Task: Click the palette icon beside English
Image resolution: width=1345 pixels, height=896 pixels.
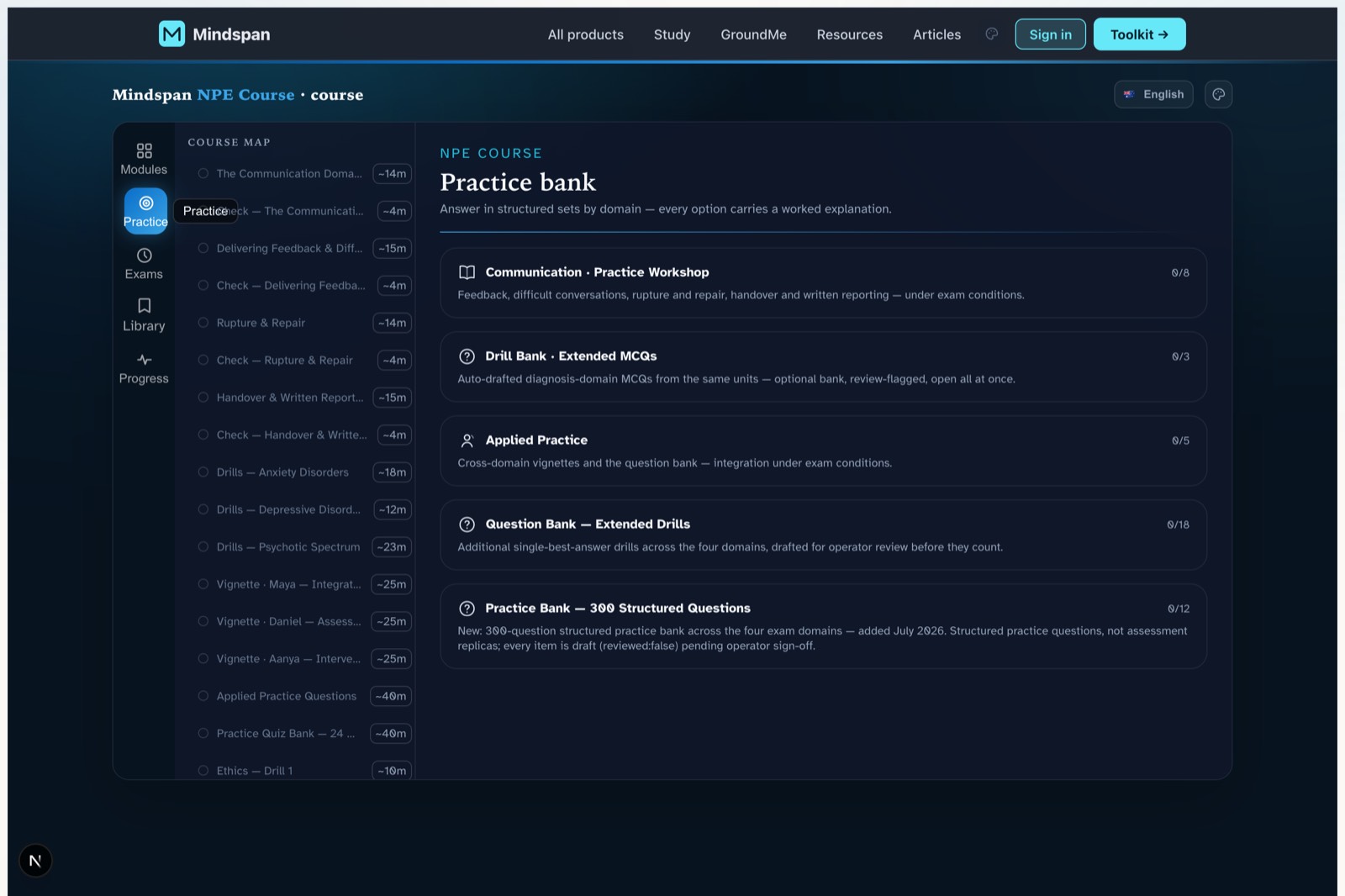Action: (1219, 94)
